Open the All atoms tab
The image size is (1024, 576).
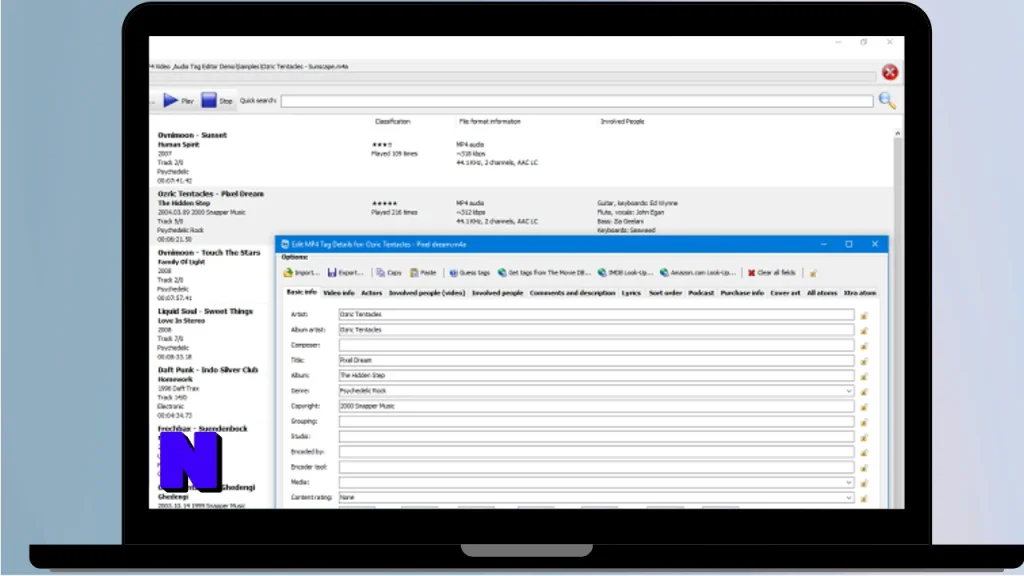(x=822, y=293)
